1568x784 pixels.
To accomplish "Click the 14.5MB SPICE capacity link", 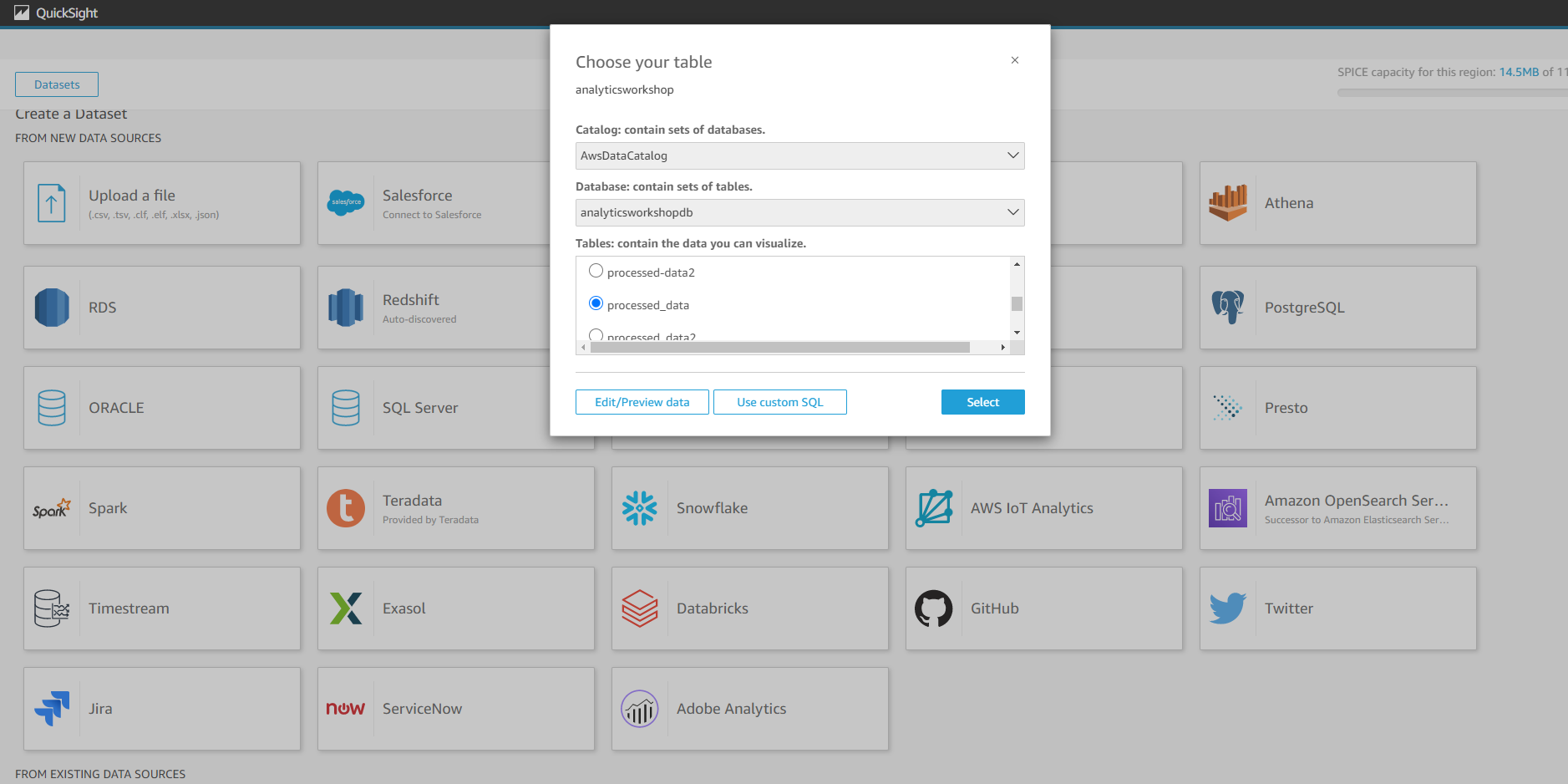I will [x=1519, y=72].
